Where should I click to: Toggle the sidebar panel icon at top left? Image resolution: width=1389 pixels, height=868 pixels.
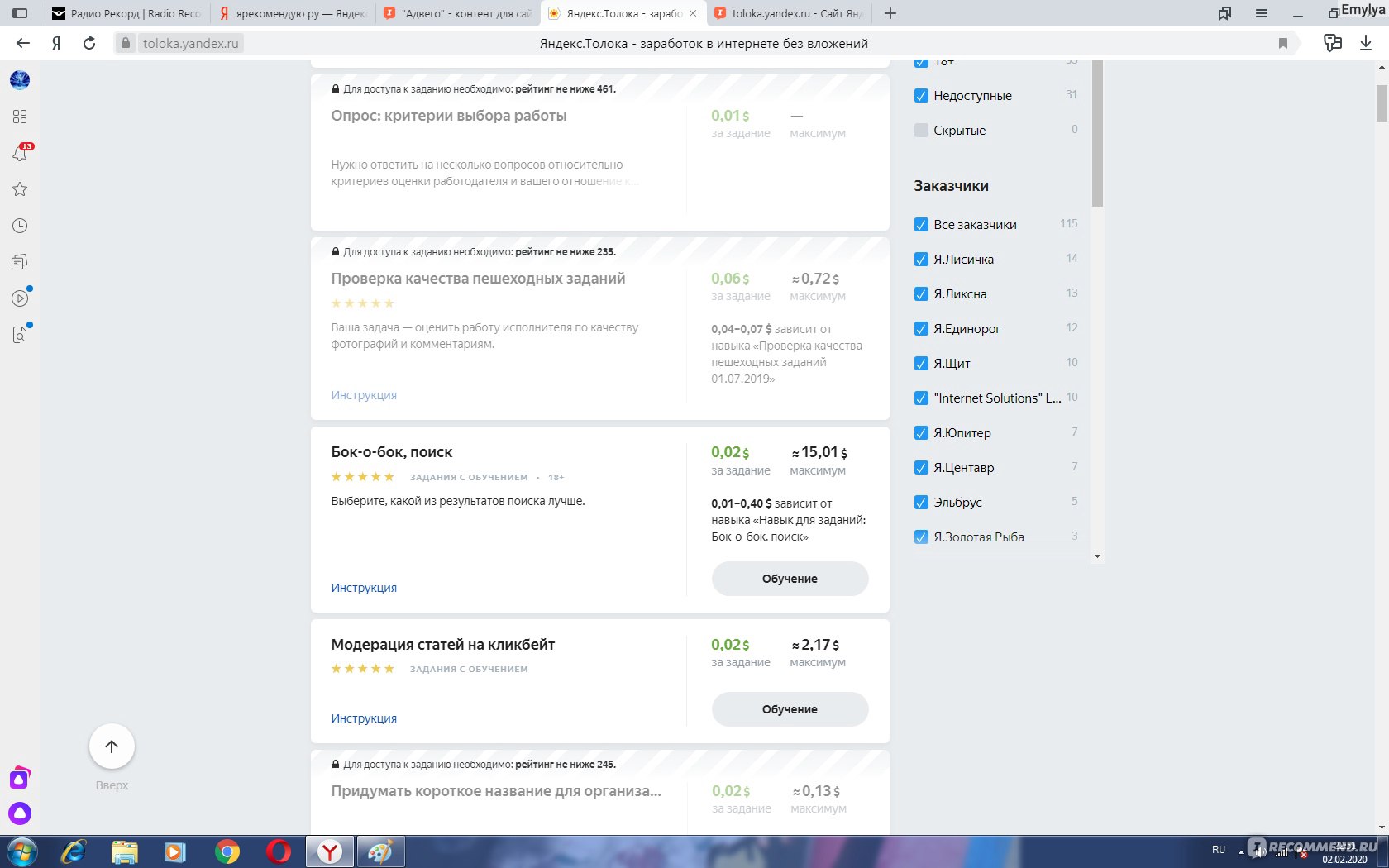point(20,13)
